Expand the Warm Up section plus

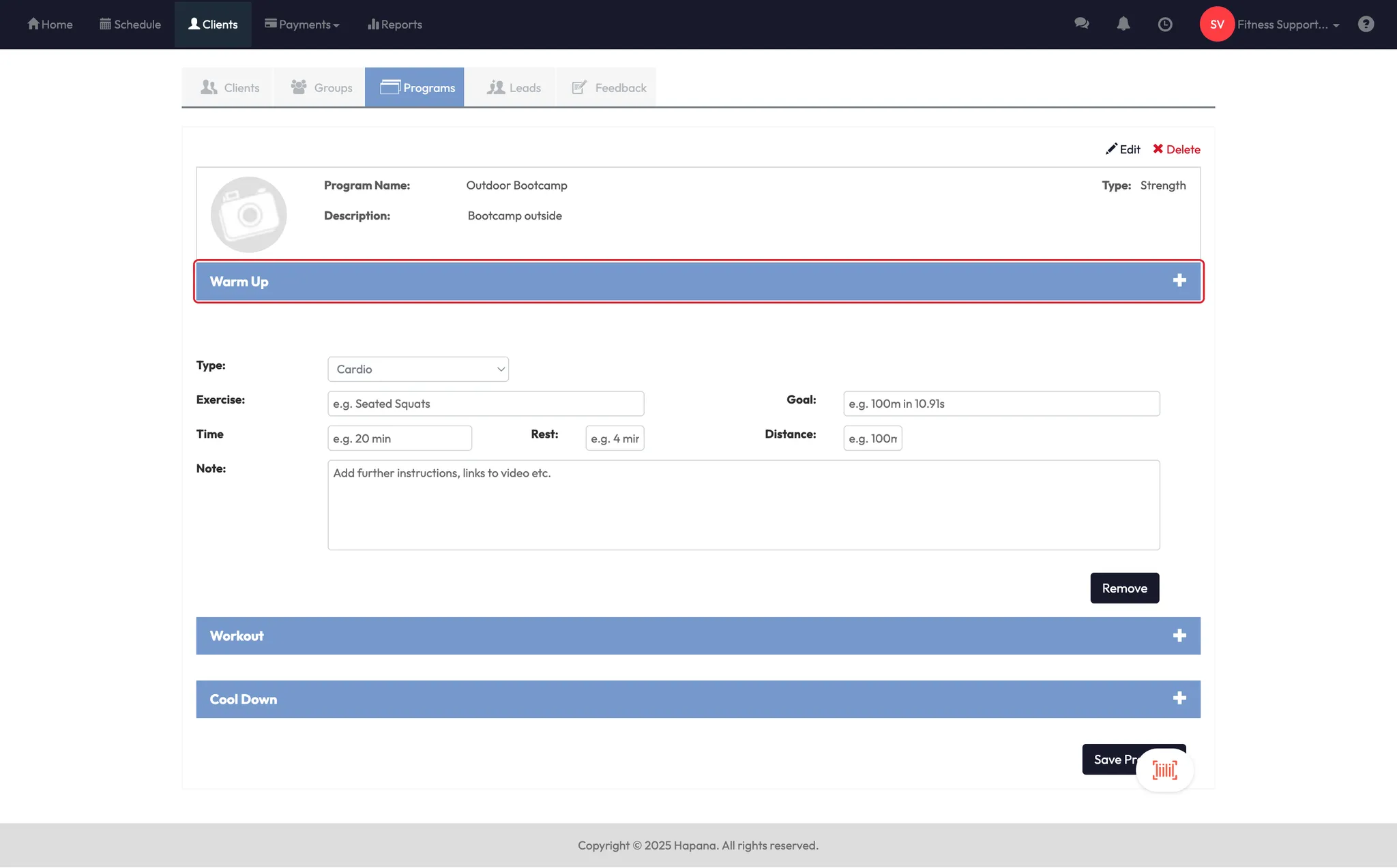coord(1179,281)
